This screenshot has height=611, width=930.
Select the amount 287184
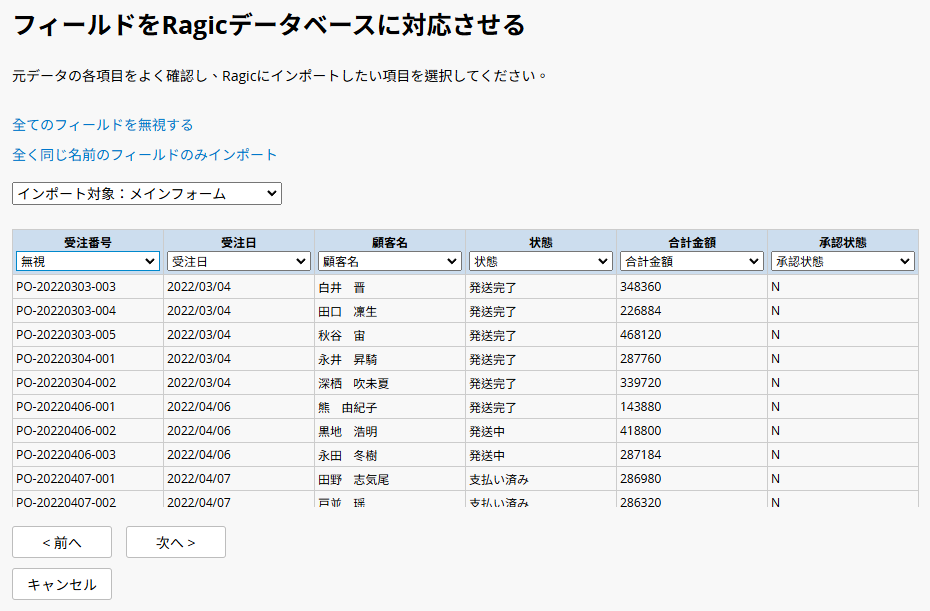pyautogui.click(x=641, y=455)
